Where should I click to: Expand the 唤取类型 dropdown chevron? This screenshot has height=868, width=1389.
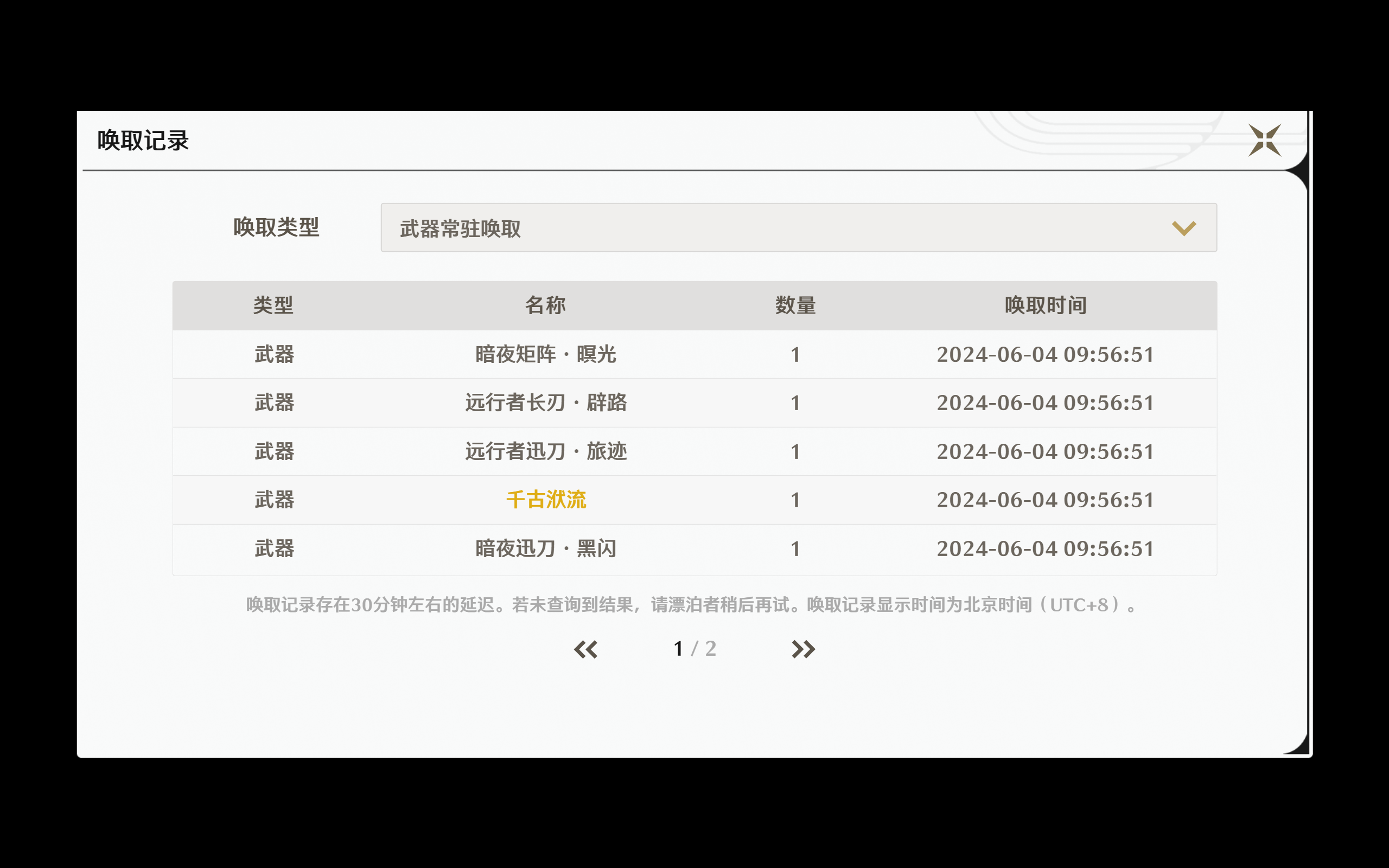pyautogui.click(x=1183, y=228)
